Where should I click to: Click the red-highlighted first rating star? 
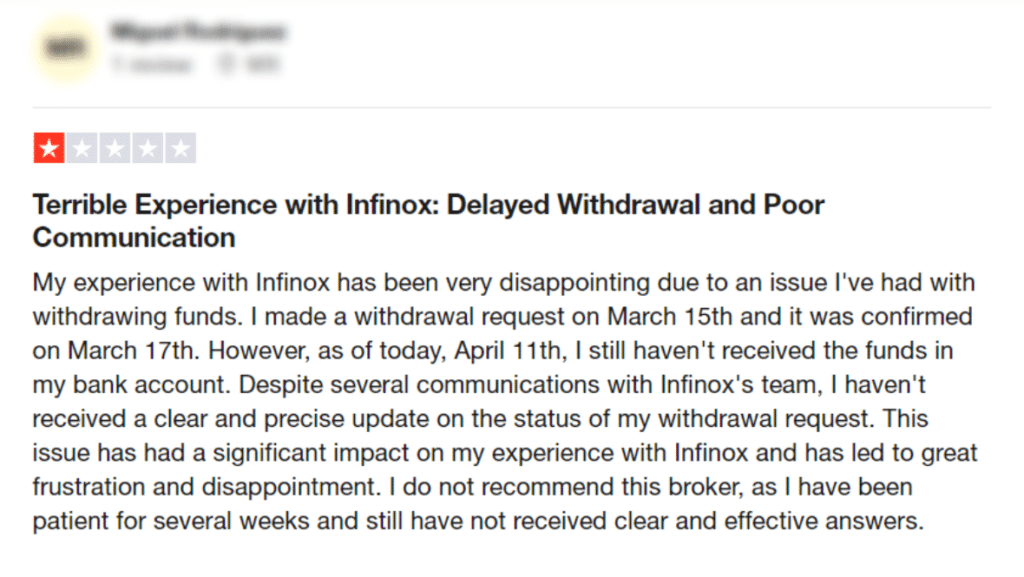(47, 146)
